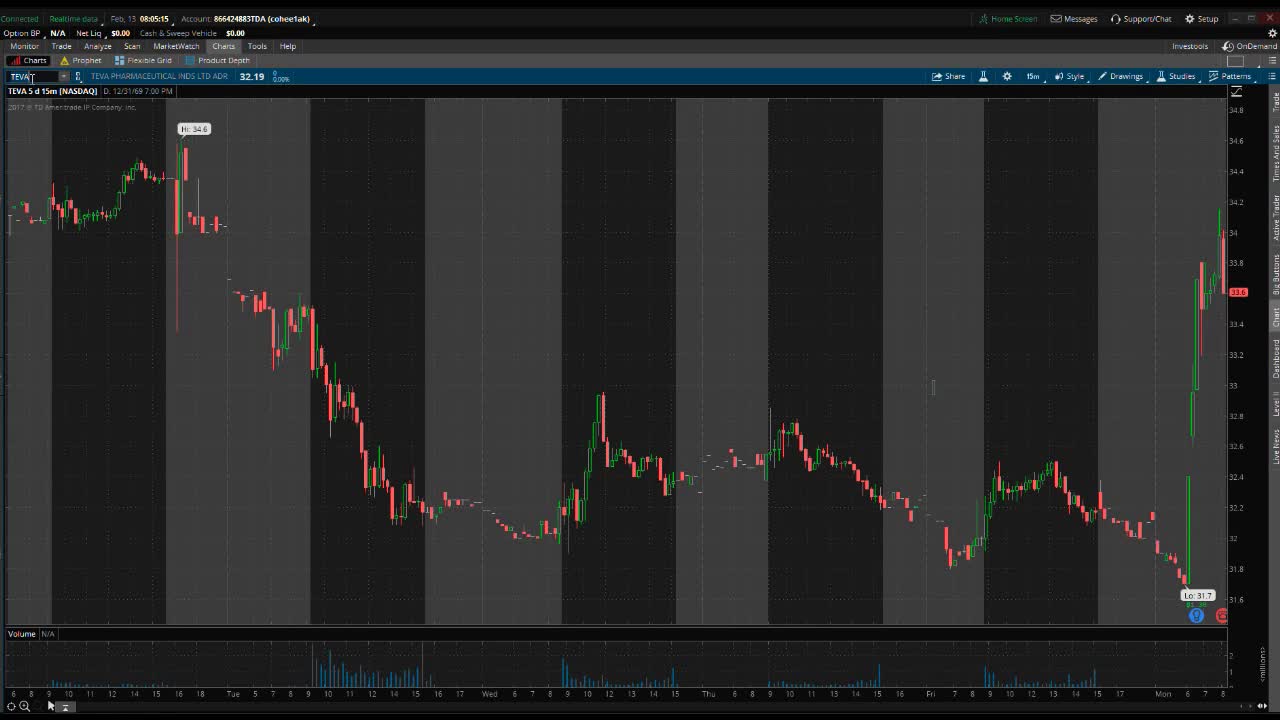Open the Analyze tab
Image resolution: width=1280 pixels, height=720 pixels.
click(98, 46)
